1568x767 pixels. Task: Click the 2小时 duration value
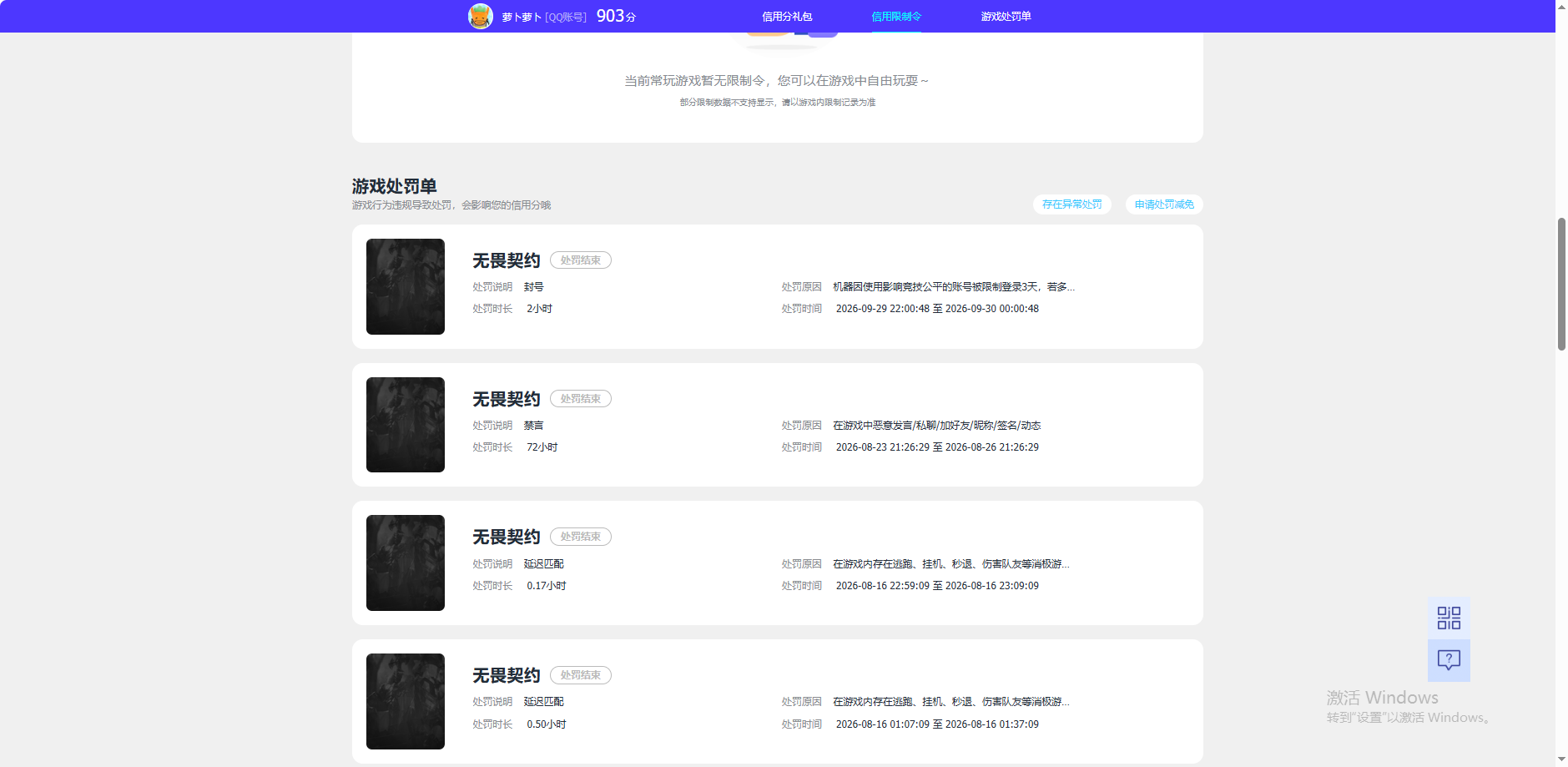click(539, 309)
